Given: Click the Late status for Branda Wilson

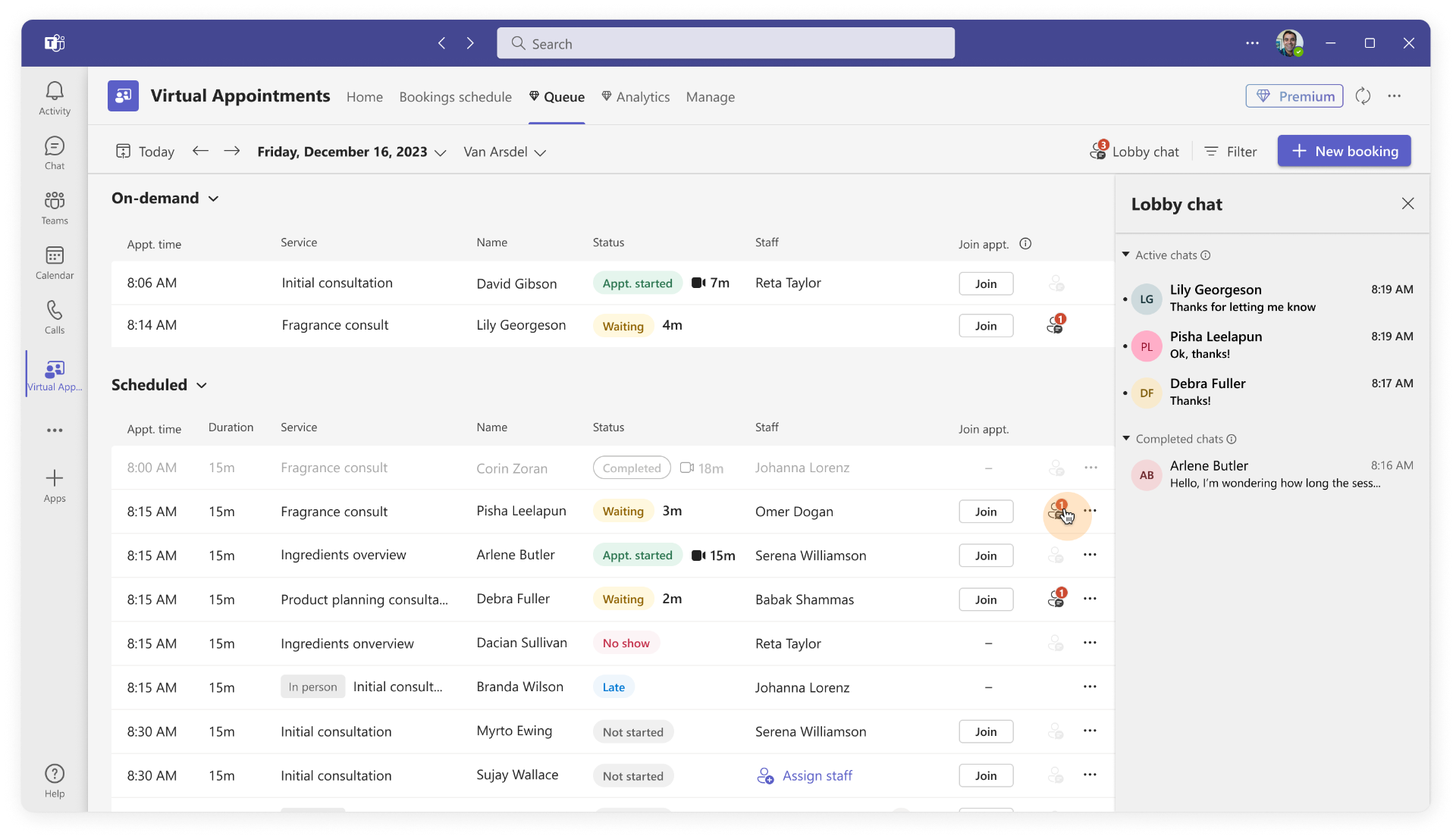Looking at the screenshot, I should [613, 687].
